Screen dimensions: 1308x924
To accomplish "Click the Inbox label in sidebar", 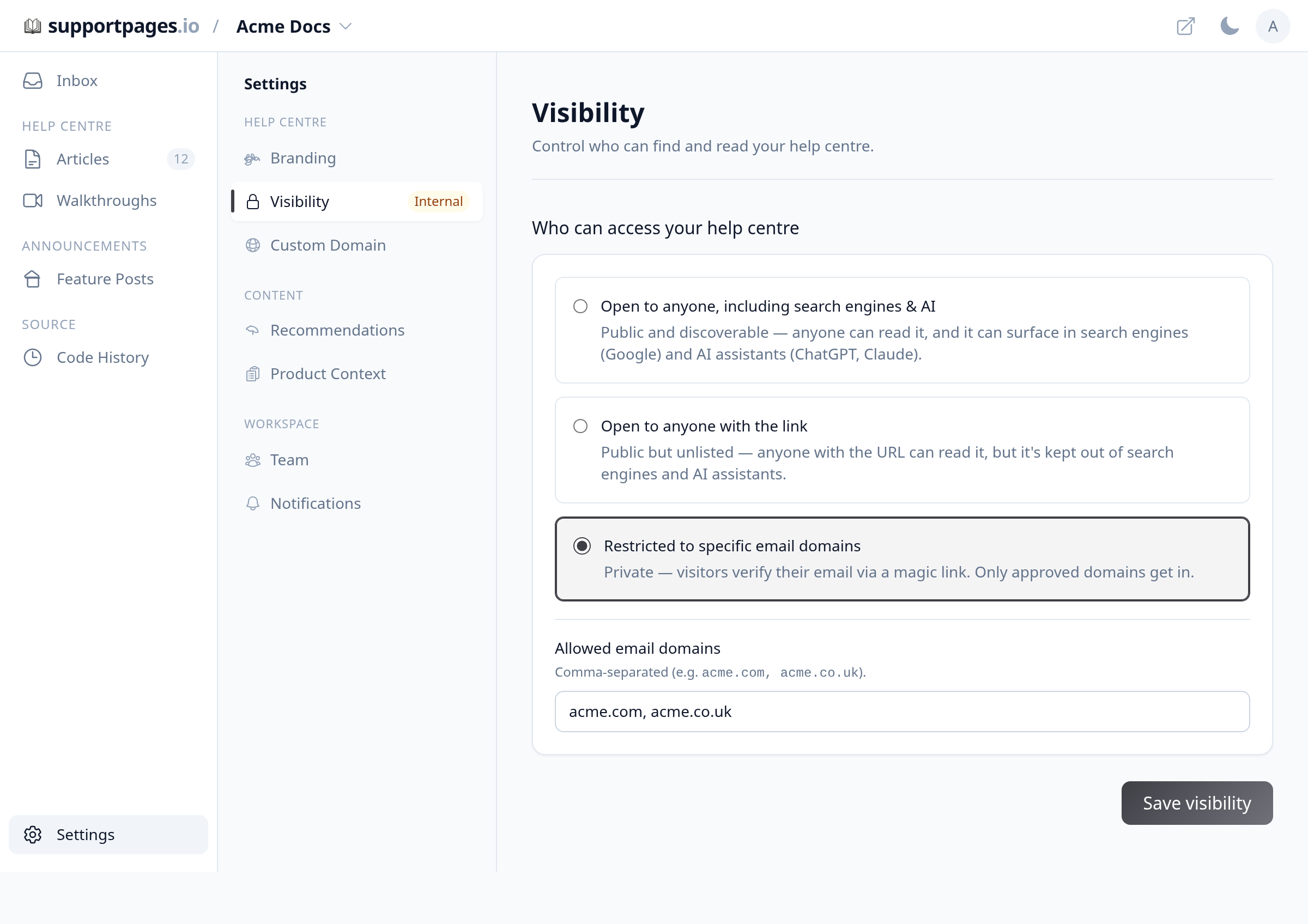I will click(77, 81).
